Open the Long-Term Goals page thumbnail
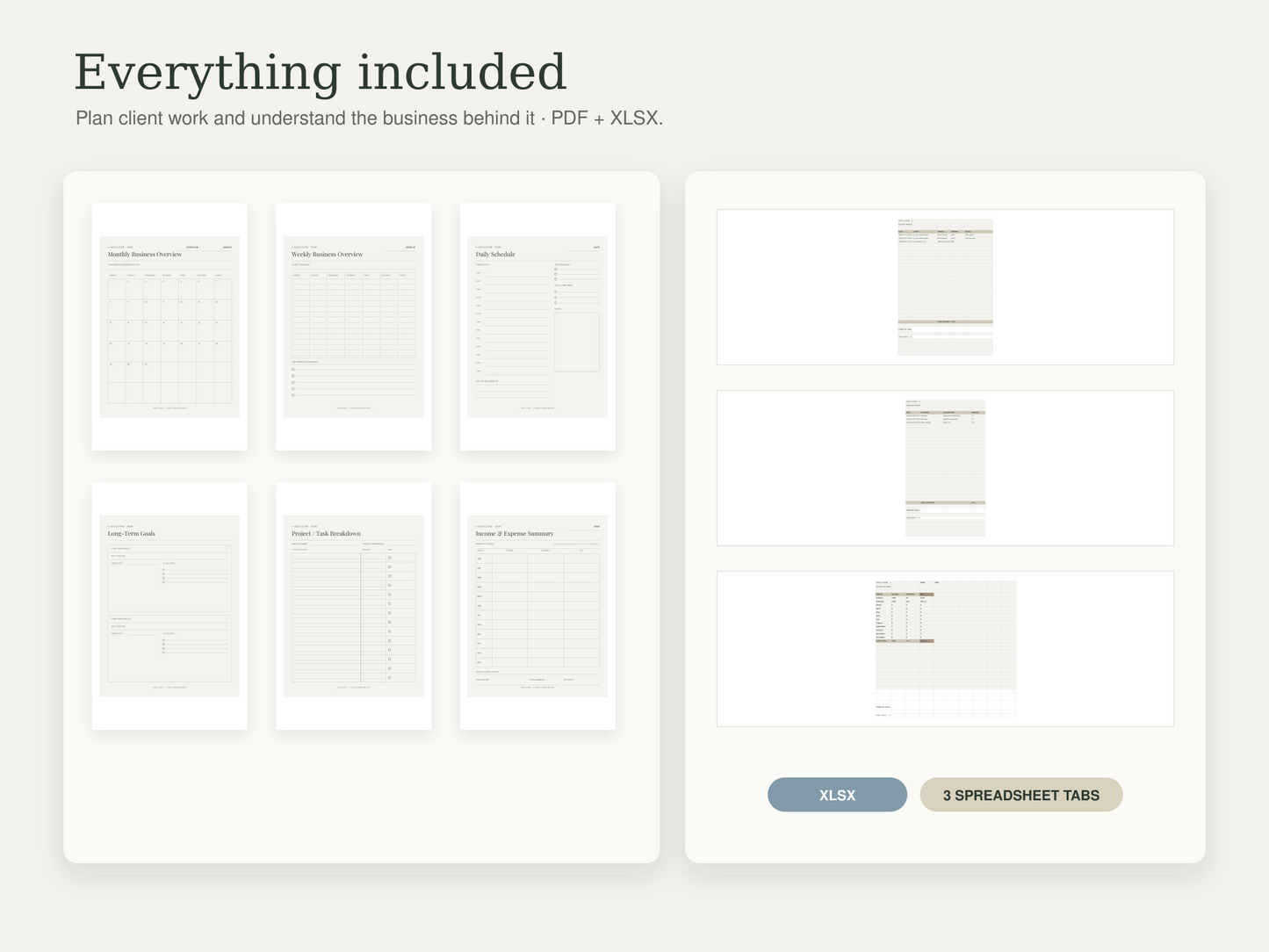This screenshot has width=1269, height=952. 169,606
